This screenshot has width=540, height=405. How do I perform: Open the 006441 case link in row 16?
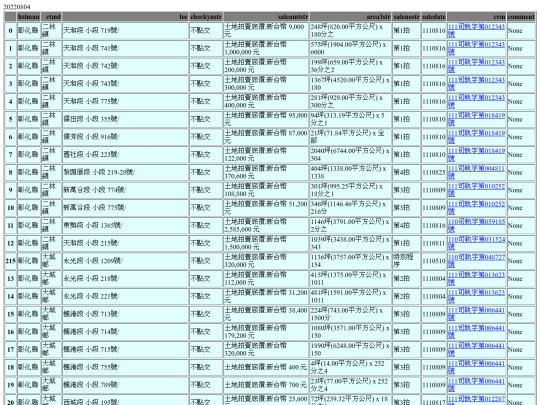476,332
